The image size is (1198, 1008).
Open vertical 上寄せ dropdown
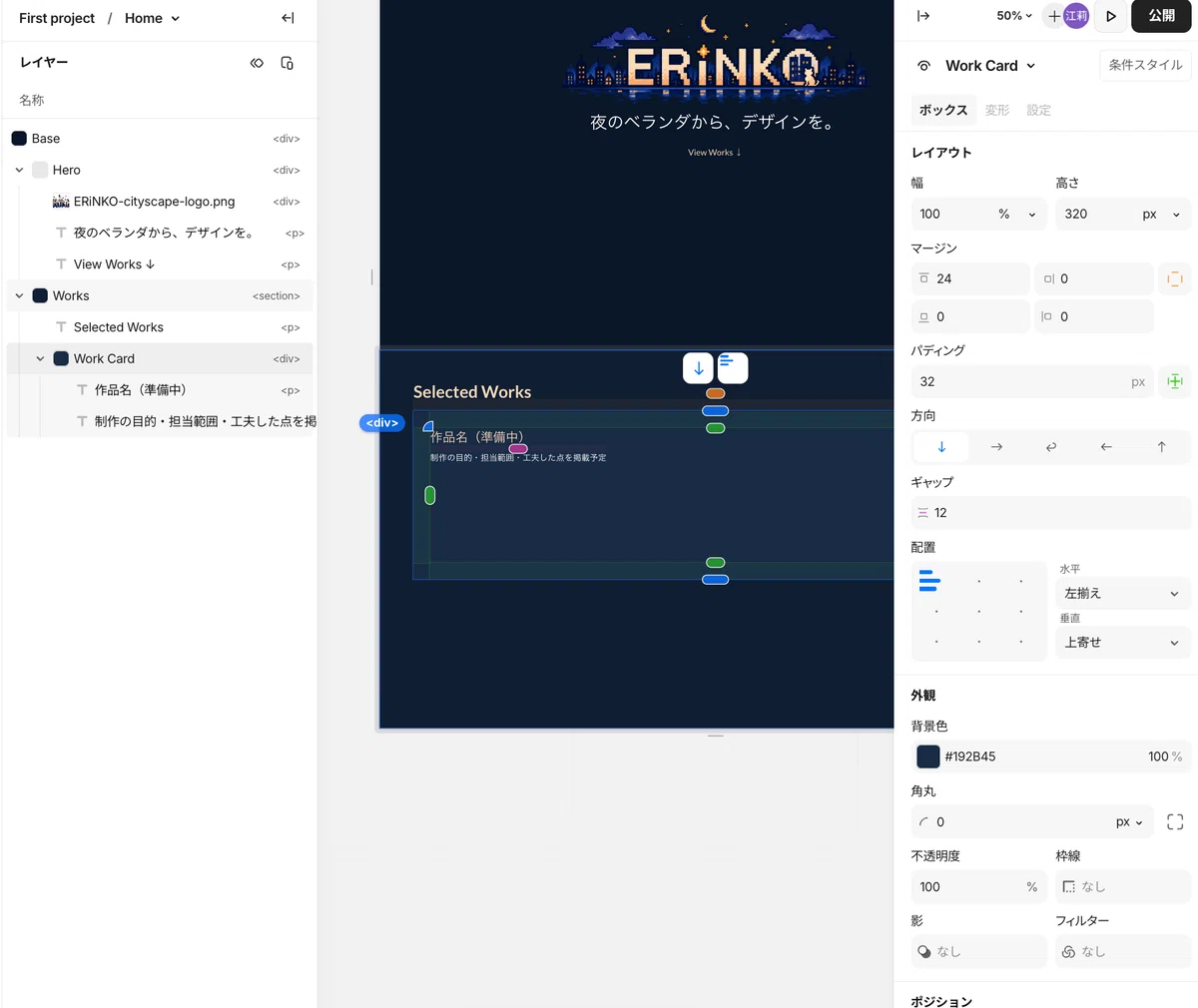pyautogui.click(x=1122, y=642)
